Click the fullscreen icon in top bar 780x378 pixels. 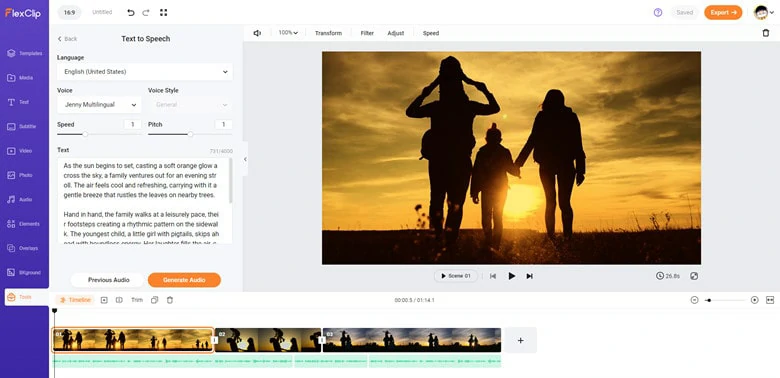point(163,12)
